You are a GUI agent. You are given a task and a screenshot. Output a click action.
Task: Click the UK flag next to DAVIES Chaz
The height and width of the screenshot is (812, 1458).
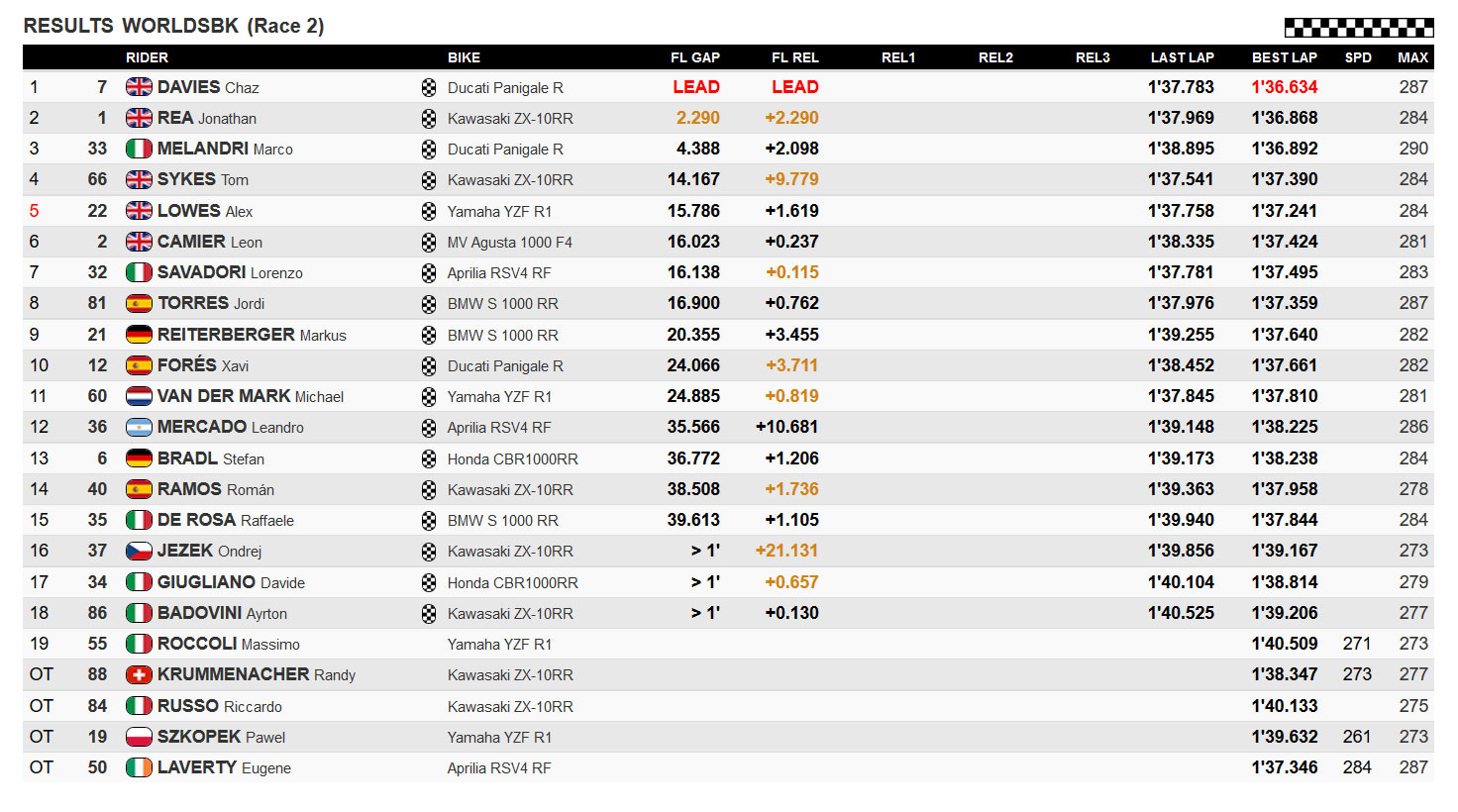coord(139,87)
